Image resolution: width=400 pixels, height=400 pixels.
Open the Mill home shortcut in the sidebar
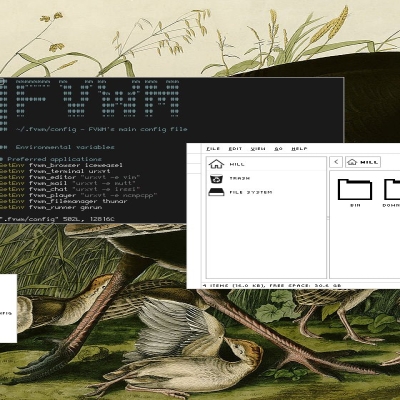(266, 164)
